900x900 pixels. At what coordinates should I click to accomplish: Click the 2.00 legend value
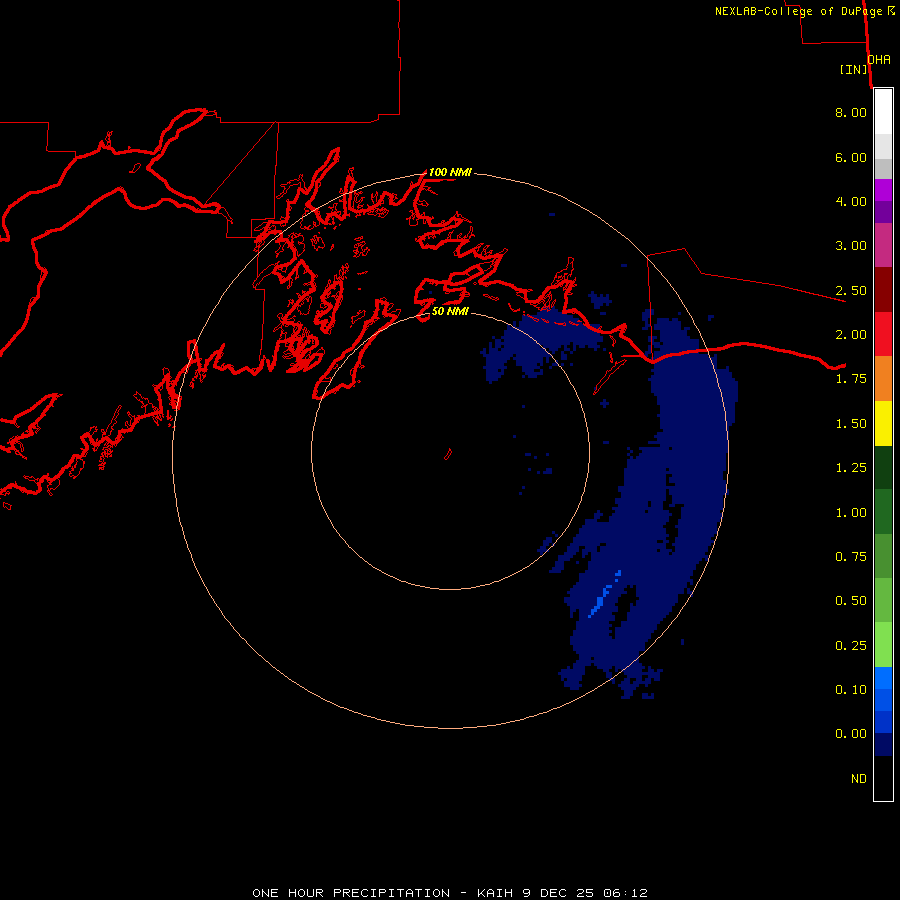851,335
